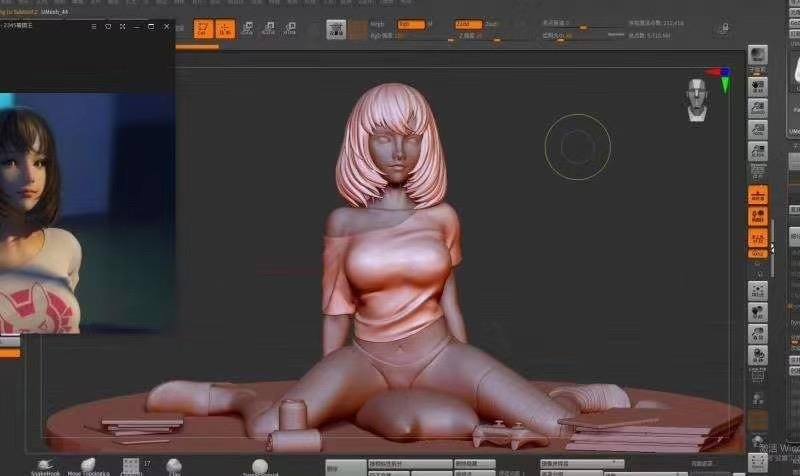
Task: Select the Rotate transform mode icon
Action: point(289,30)
